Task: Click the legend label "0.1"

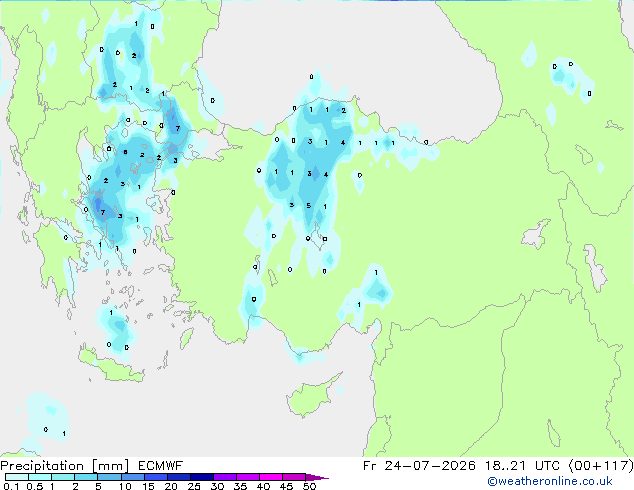Action: pyautogui.click(x=11, y=486)
